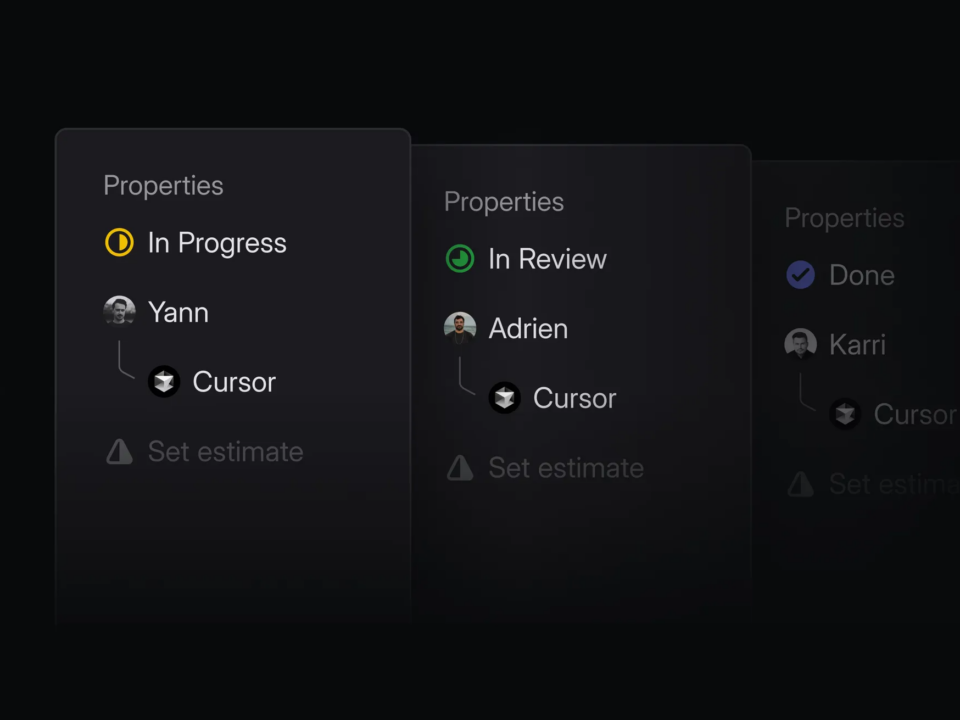Click the Yann assignee name

tap(178, 312)
